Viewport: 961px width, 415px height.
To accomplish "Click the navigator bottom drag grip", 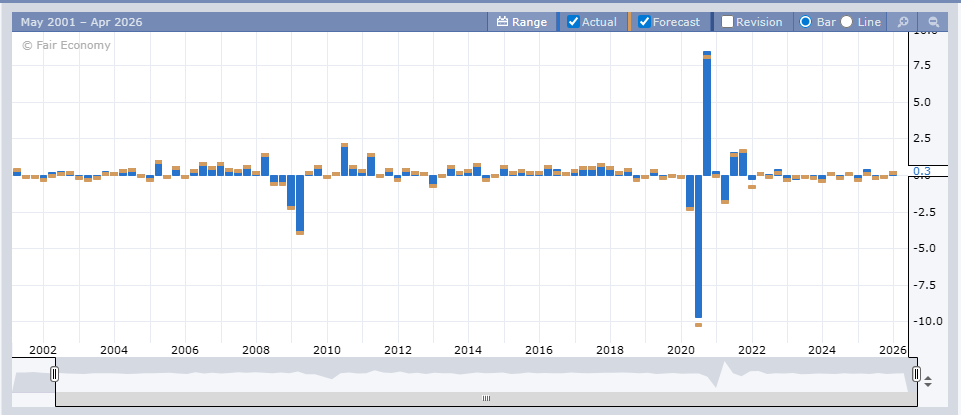I will pyautogui.click(x=486, y=398).
